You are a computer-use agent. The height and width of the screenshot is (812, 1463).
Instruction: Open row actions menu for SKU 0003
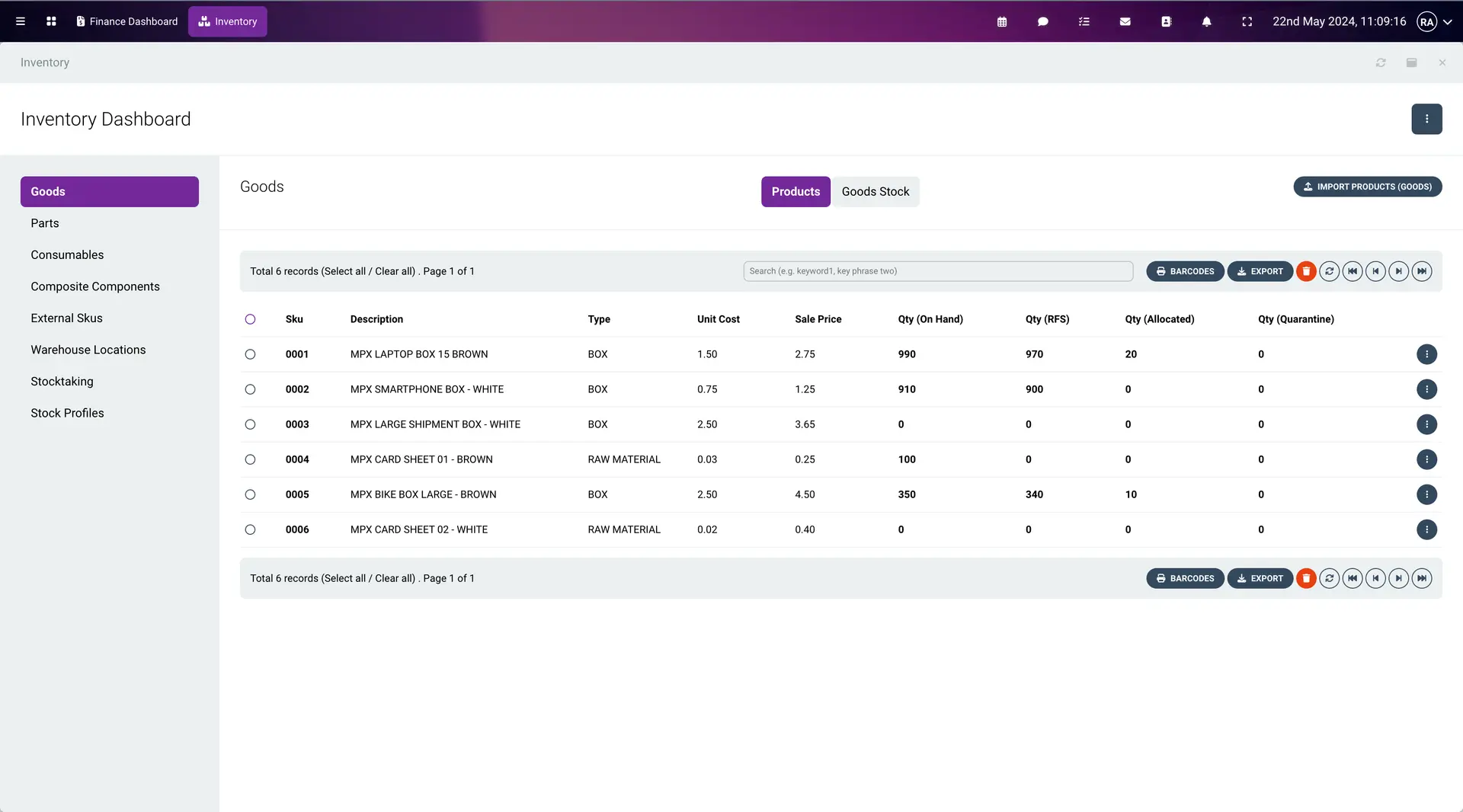(x=1426, y=424)
